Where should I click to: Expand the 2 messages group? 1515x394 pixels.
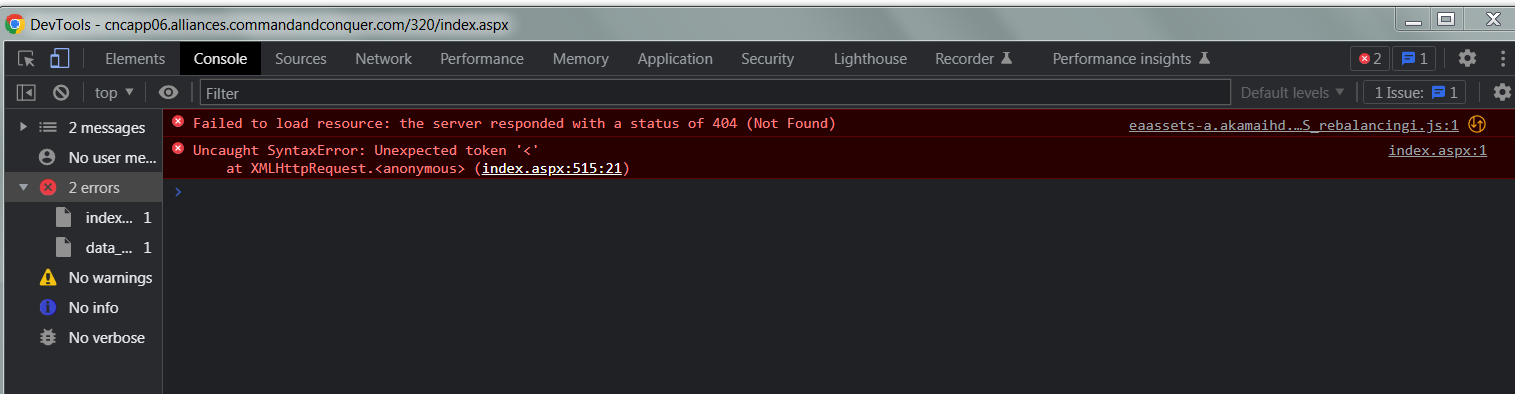coord(24,127)
